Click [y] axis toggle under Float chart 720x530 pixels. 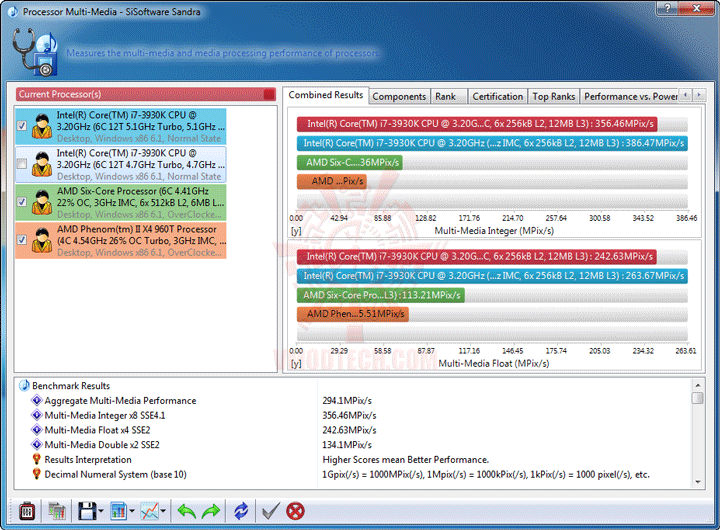[x=296, y=363]
